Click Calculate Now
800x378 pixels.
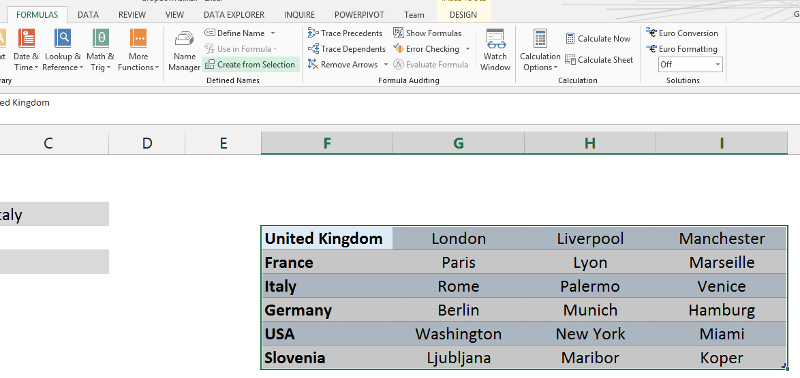coord(598,39)
